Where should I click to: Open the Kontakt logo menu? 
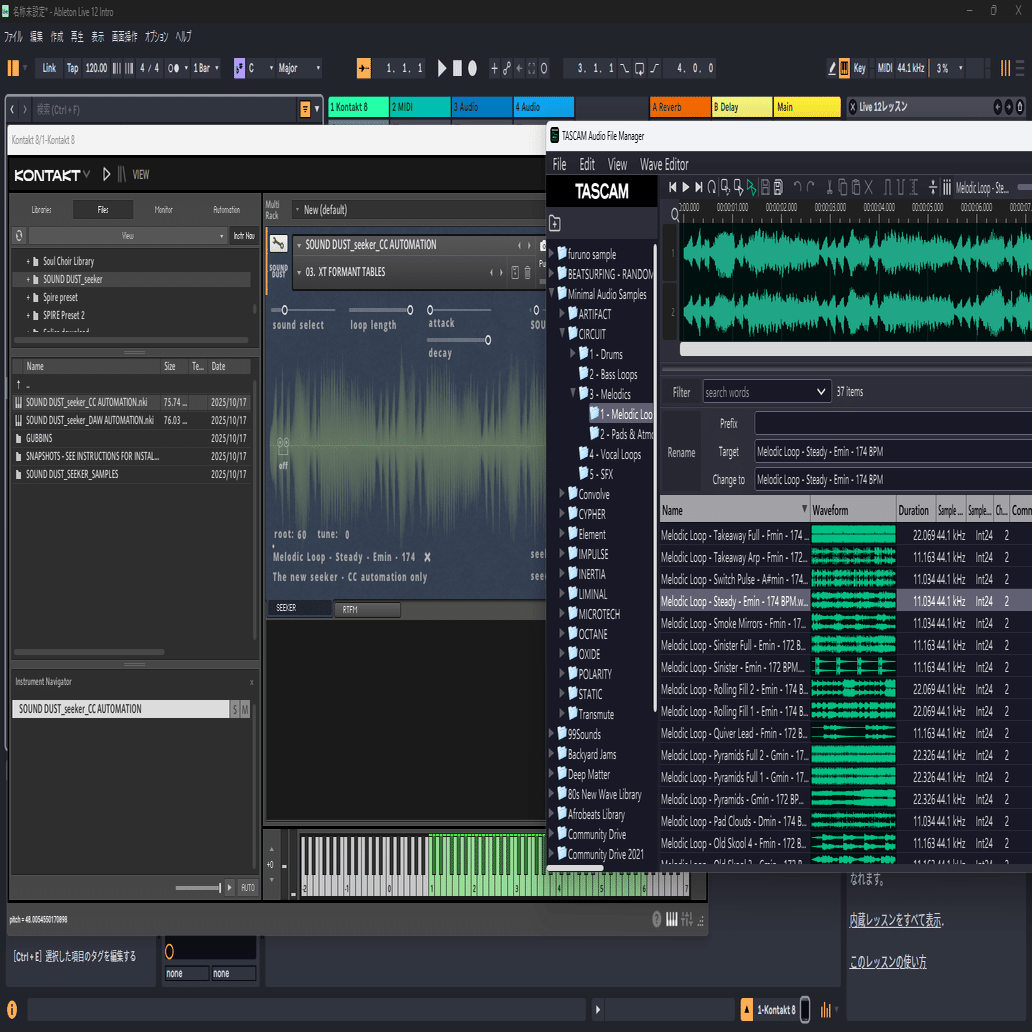(x=52, y=175)
